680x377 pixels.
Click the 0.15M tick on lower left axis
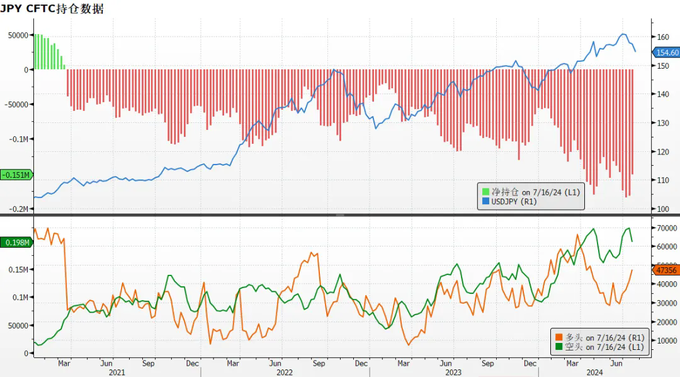point(19,270)
